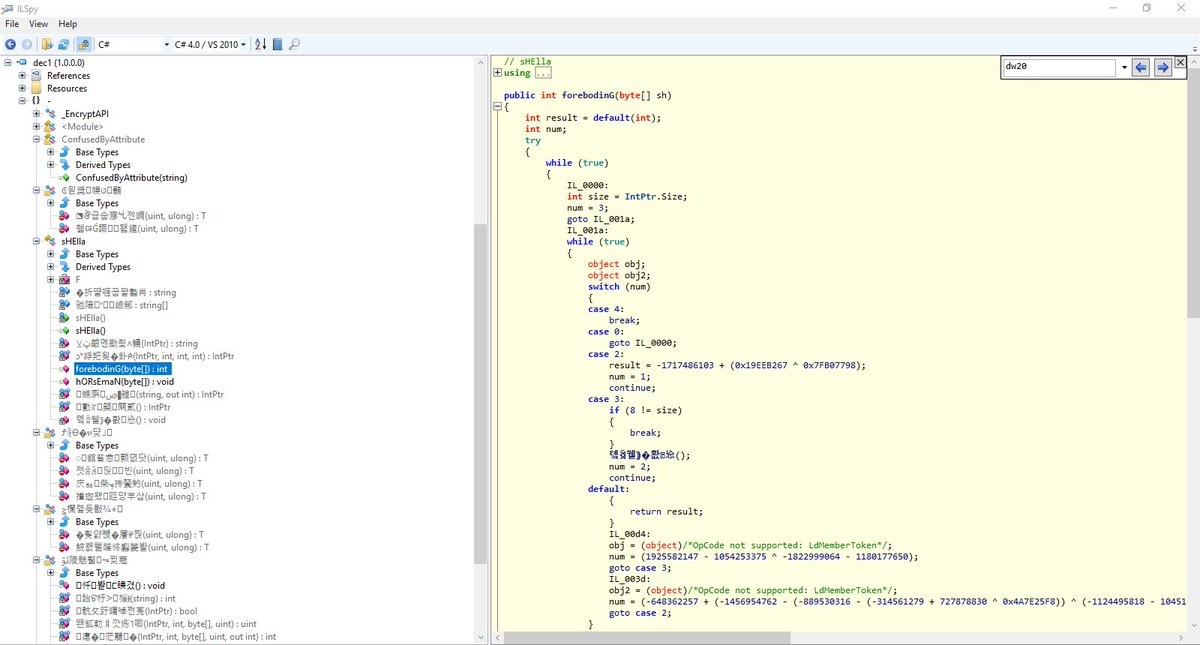Click the dec1 assembly icon
The height and width of the screenshot is (645, 1200).
click(23, 63)
